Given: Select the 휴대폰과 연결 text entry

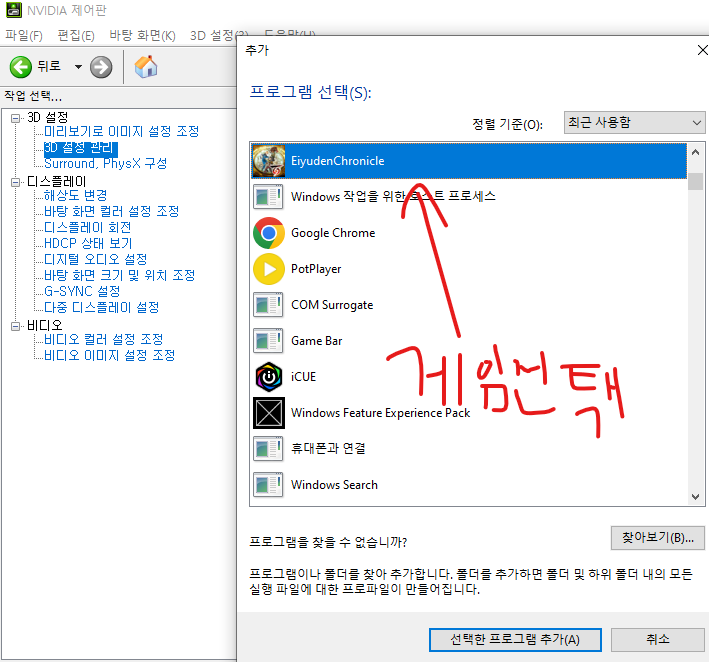Looking at the screenshot, I should point(328,449).
